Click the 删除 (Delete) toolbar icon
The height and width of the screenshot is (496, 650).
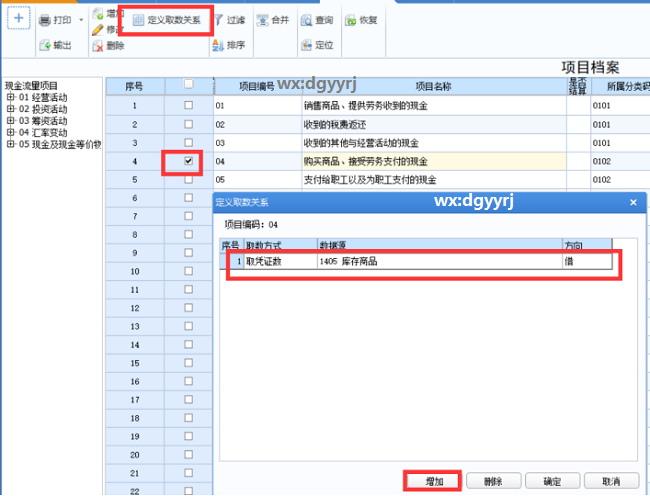98,46
